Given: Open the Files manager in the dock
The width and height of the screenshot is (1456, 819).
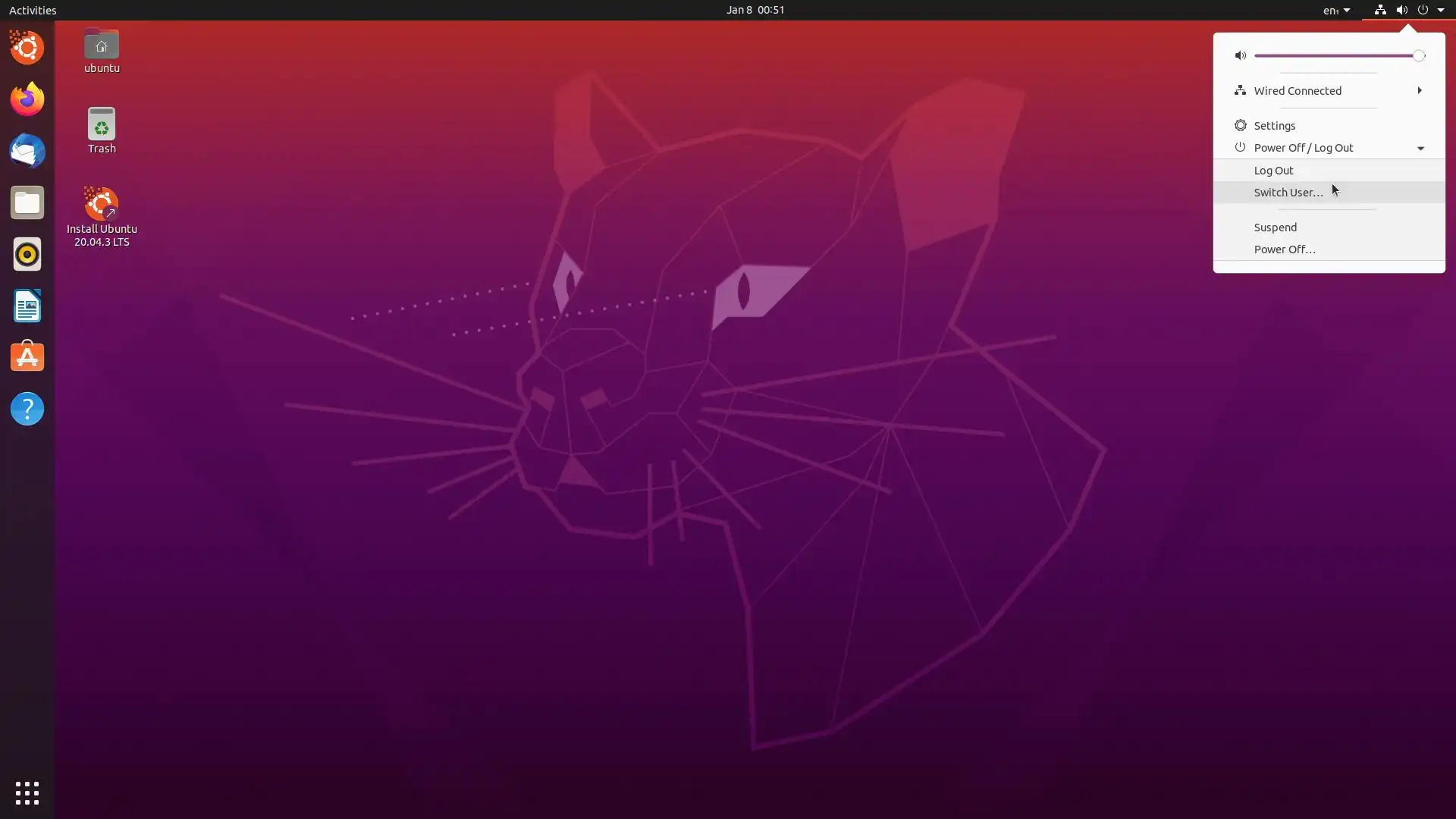Looking at the screenshot, I should (x=27, y=202).
